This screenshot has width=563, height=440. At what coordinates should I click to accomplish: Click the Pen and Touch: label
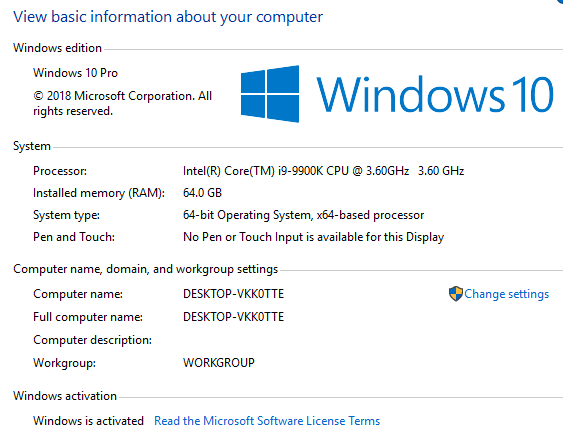74,237
